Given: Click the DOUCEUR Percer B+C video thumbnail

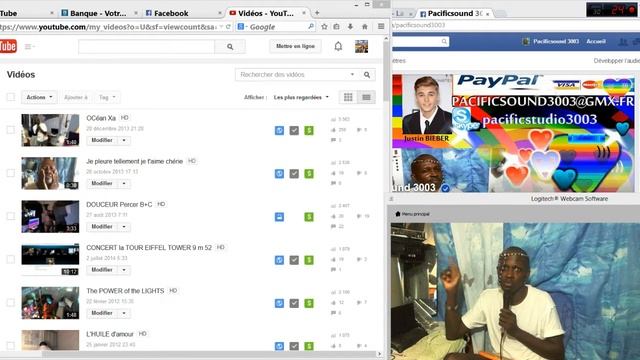Looking at the screenshot, I should pyautogui.click(x=50, y=217).
